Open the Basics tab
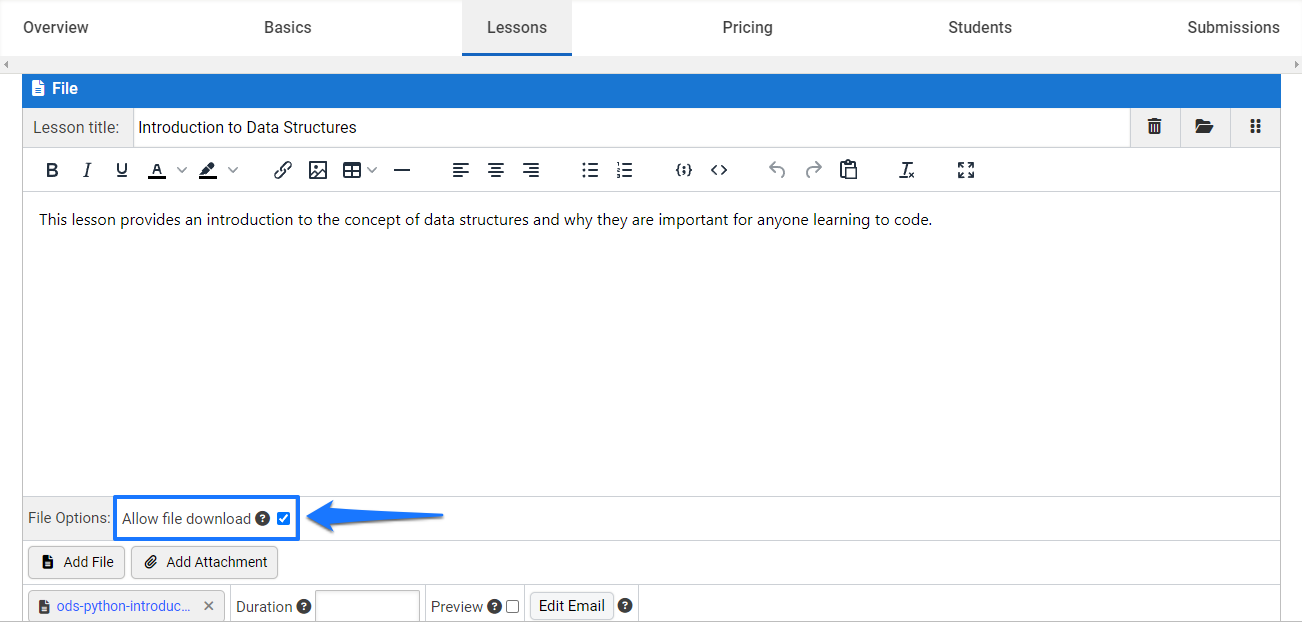This screenshot has width=1302, height=622. click(288, 28)
